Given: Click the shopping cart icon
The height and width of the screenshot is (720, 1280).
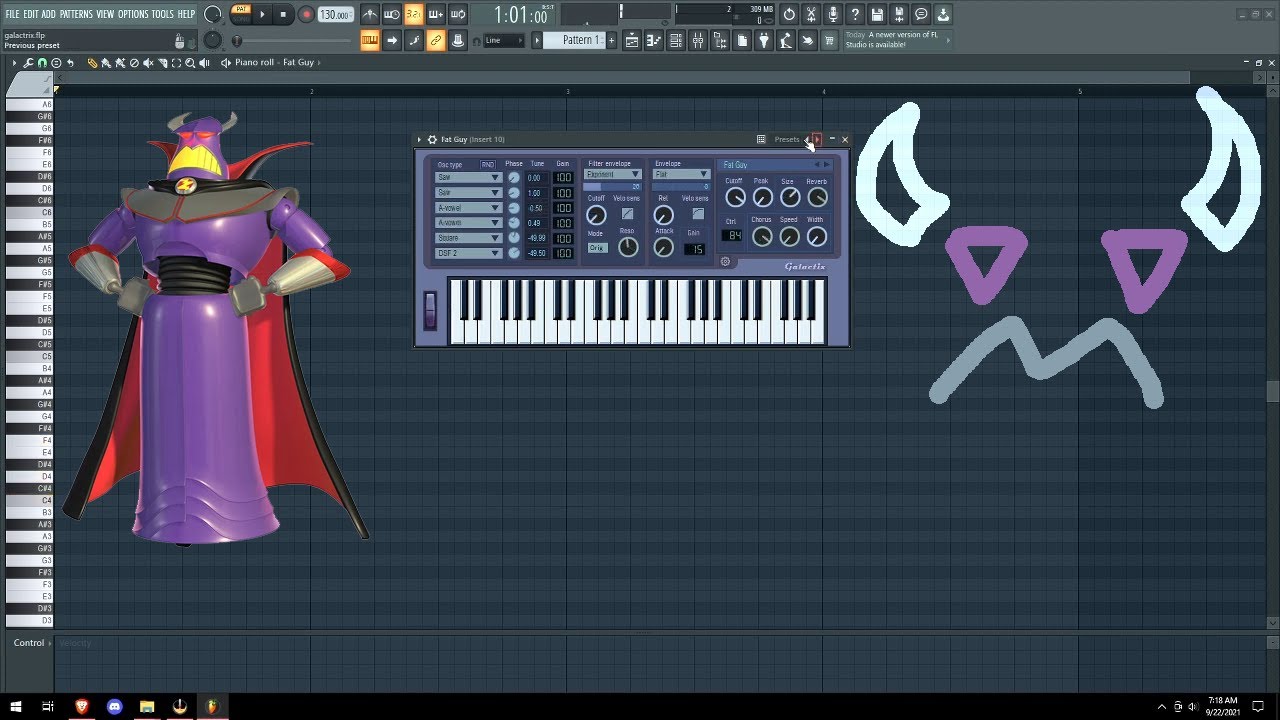Looking at the screenshot, I should click(x=829, y=40).
